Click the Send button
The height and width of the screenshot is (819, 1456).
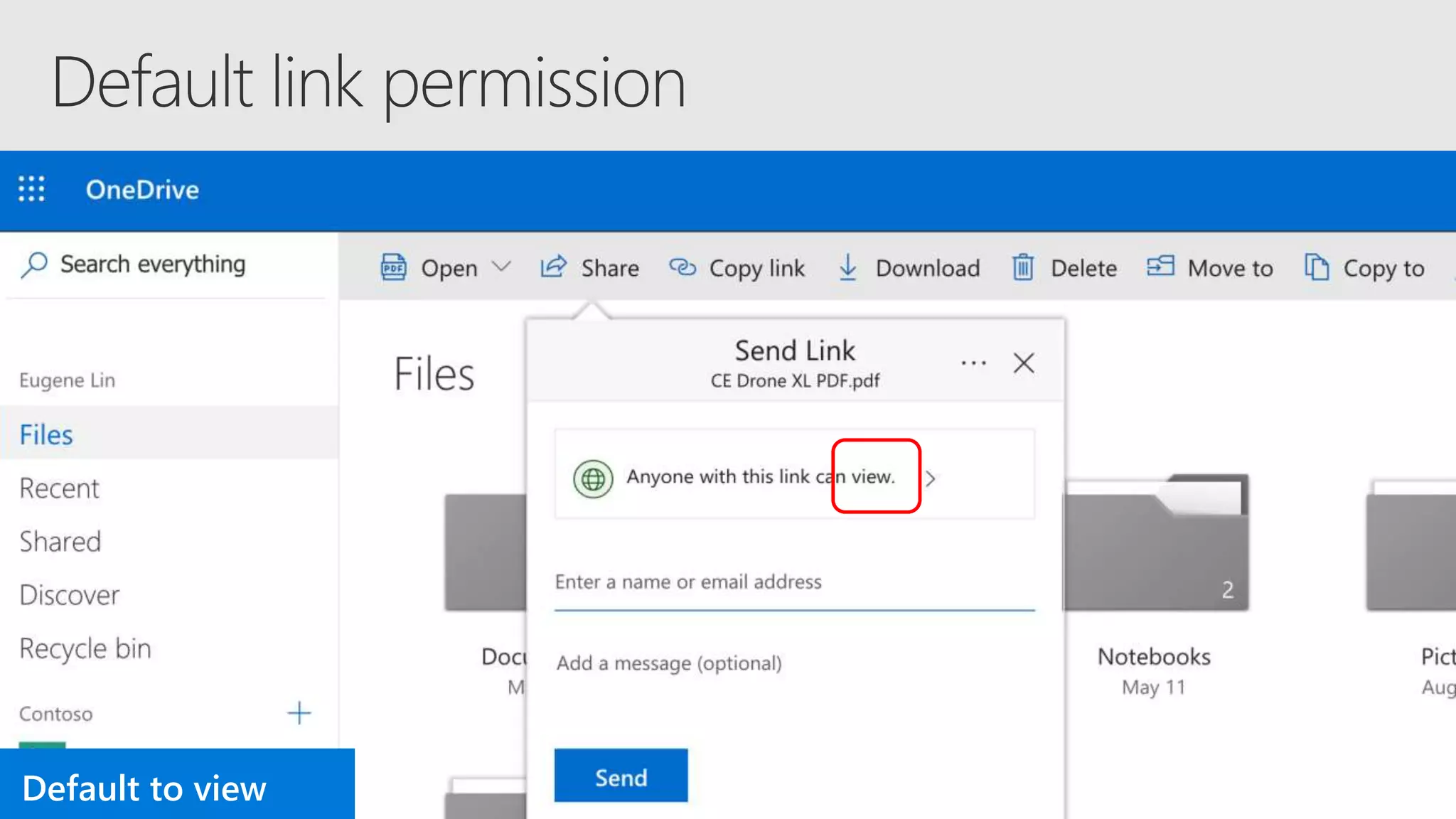coord(621,776)
